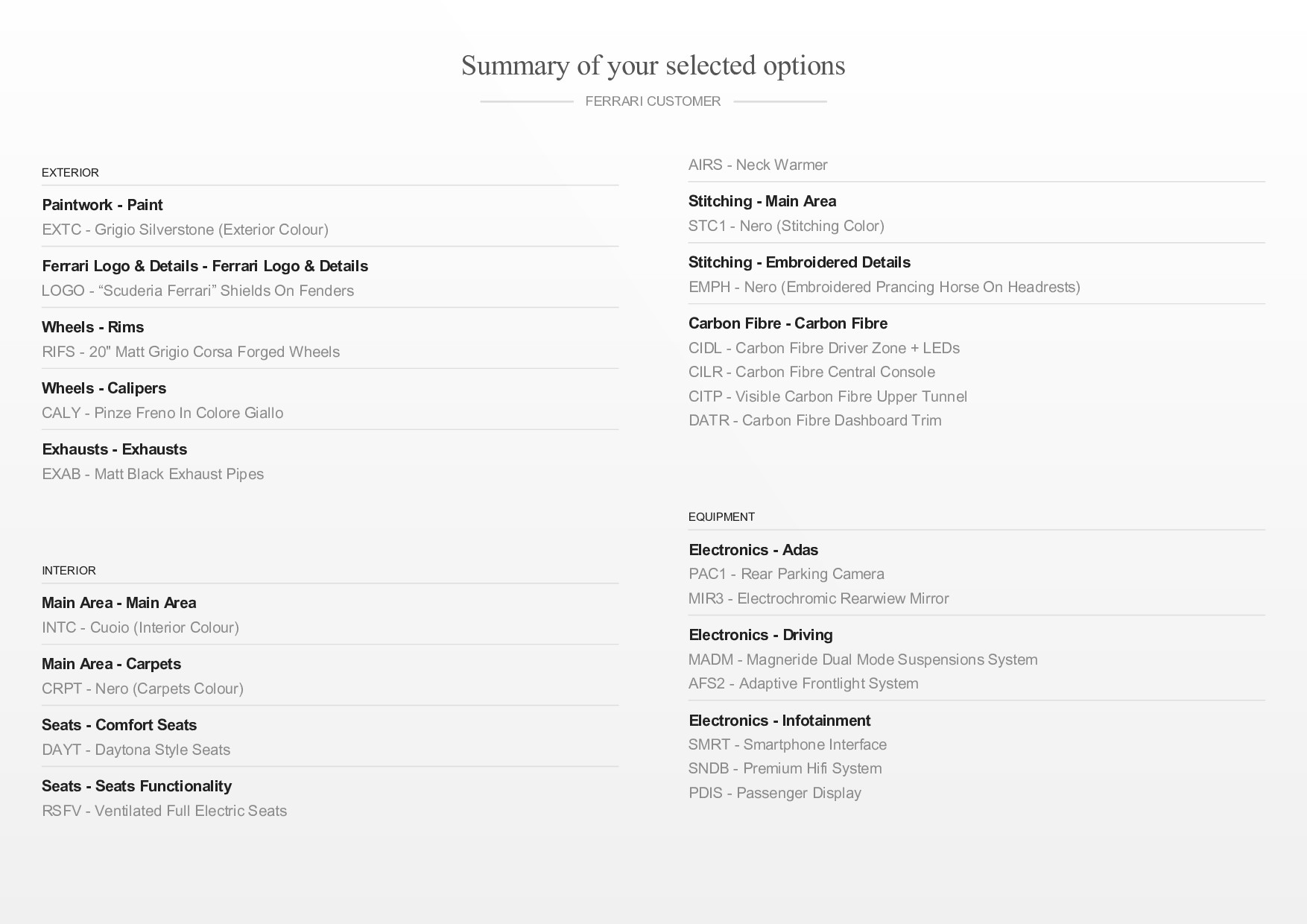Click the AIRS Neck Warmer entry
This screenshot has width=1307, height=924.
[758, 165]
